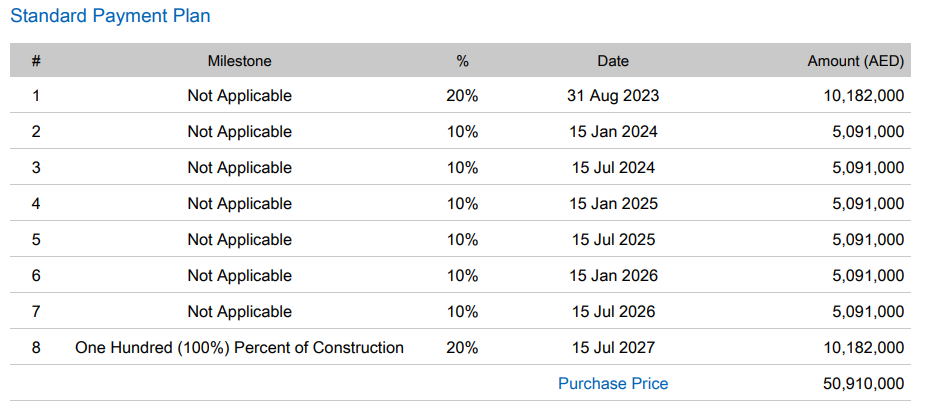The width and height of the screenshot is (925, 417).
Task: Click the Date column header
Action: (x=613, y=61)
